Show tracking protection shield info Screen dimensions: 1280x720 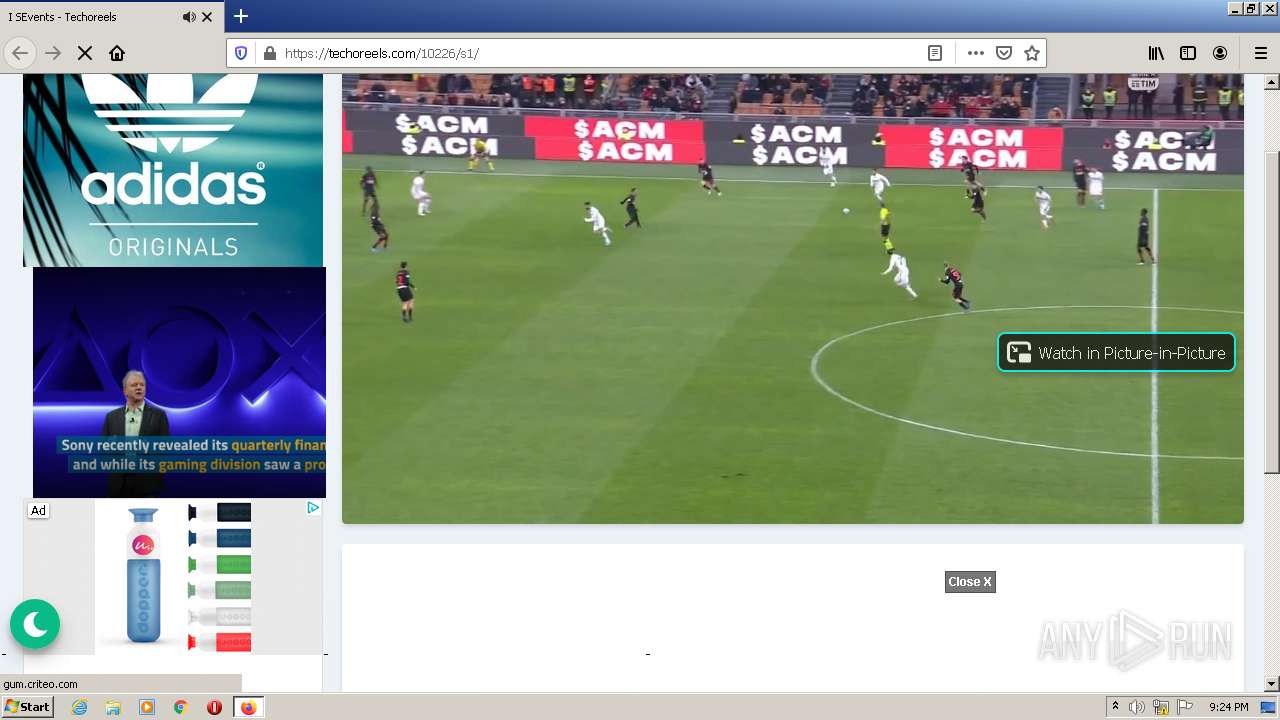pos(241,53)
